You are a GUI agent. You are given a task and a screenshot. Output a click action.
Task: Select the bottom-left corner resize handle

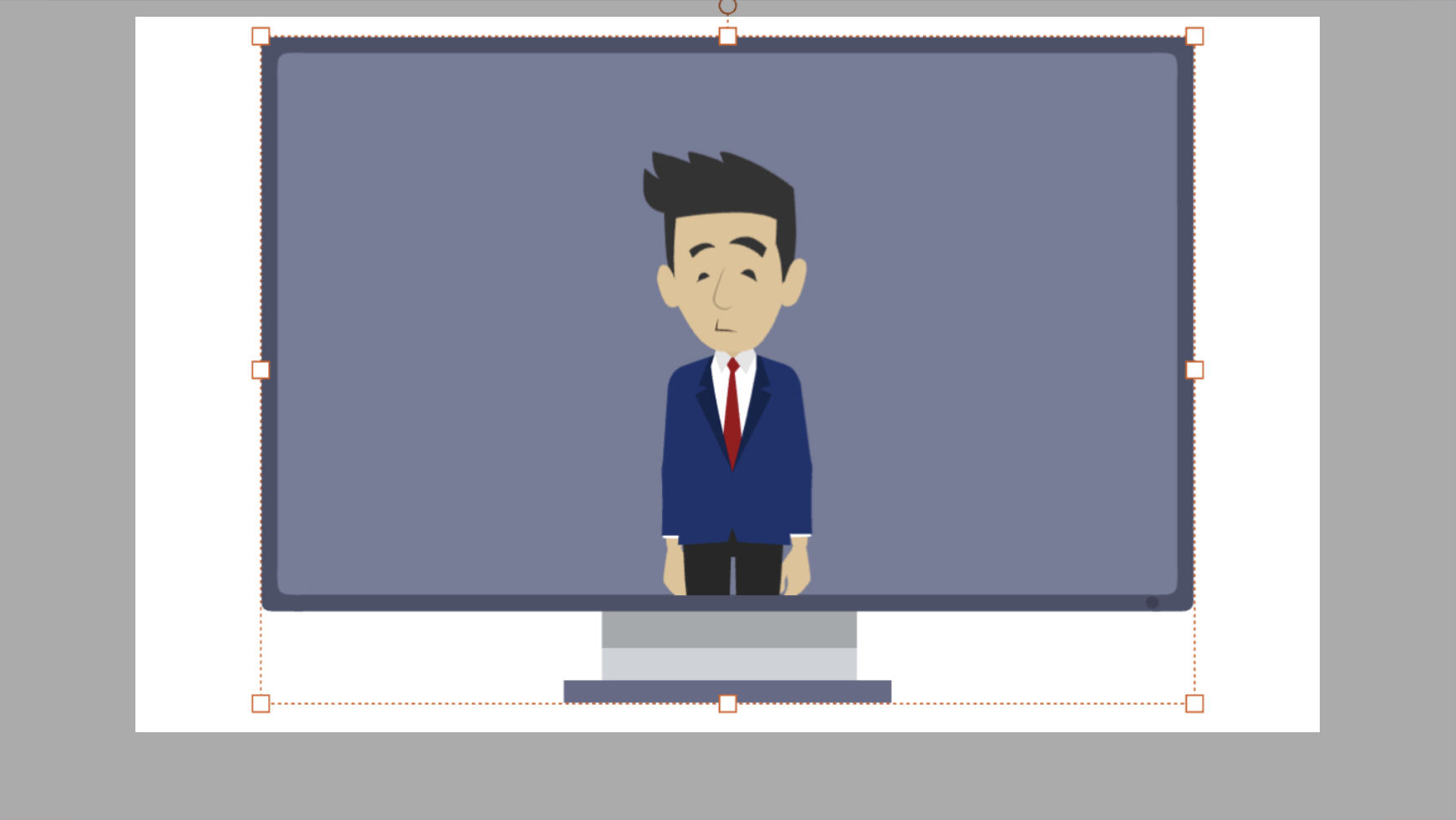pos(261,704)
